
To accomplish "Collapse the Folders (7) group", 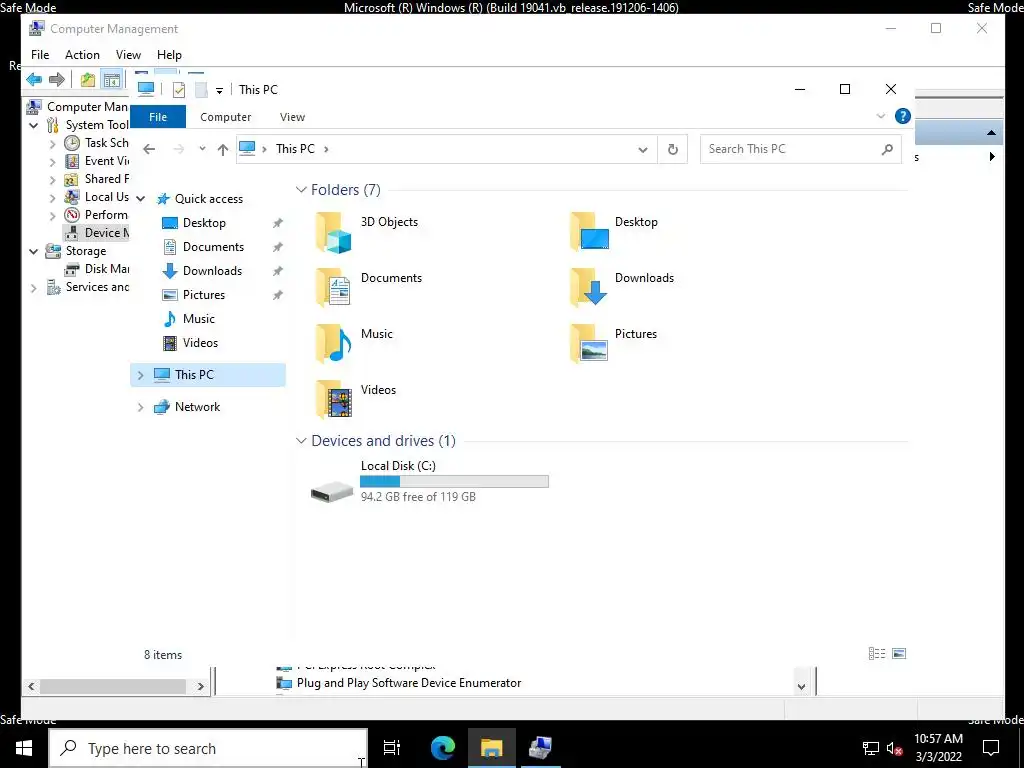I will coord(301,190).
